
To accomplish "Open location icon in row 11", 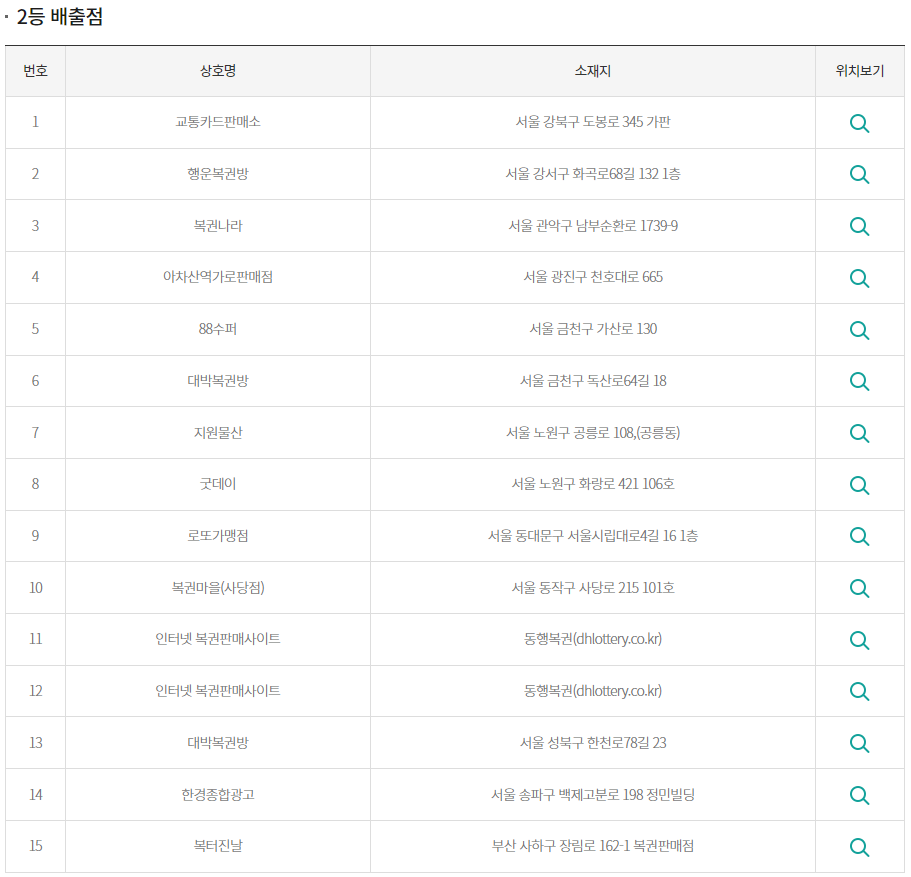I will click(x=859, y=640).
